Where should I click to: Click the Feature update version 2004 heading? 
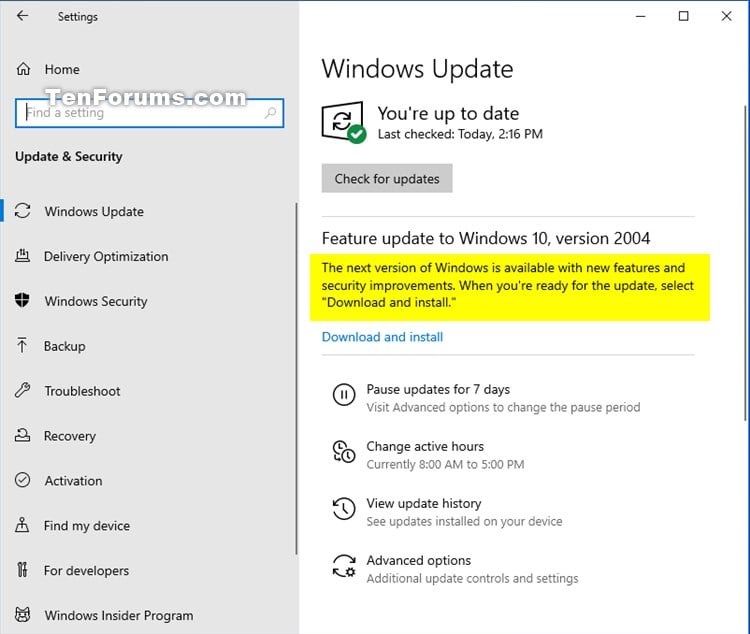point(486,238)
